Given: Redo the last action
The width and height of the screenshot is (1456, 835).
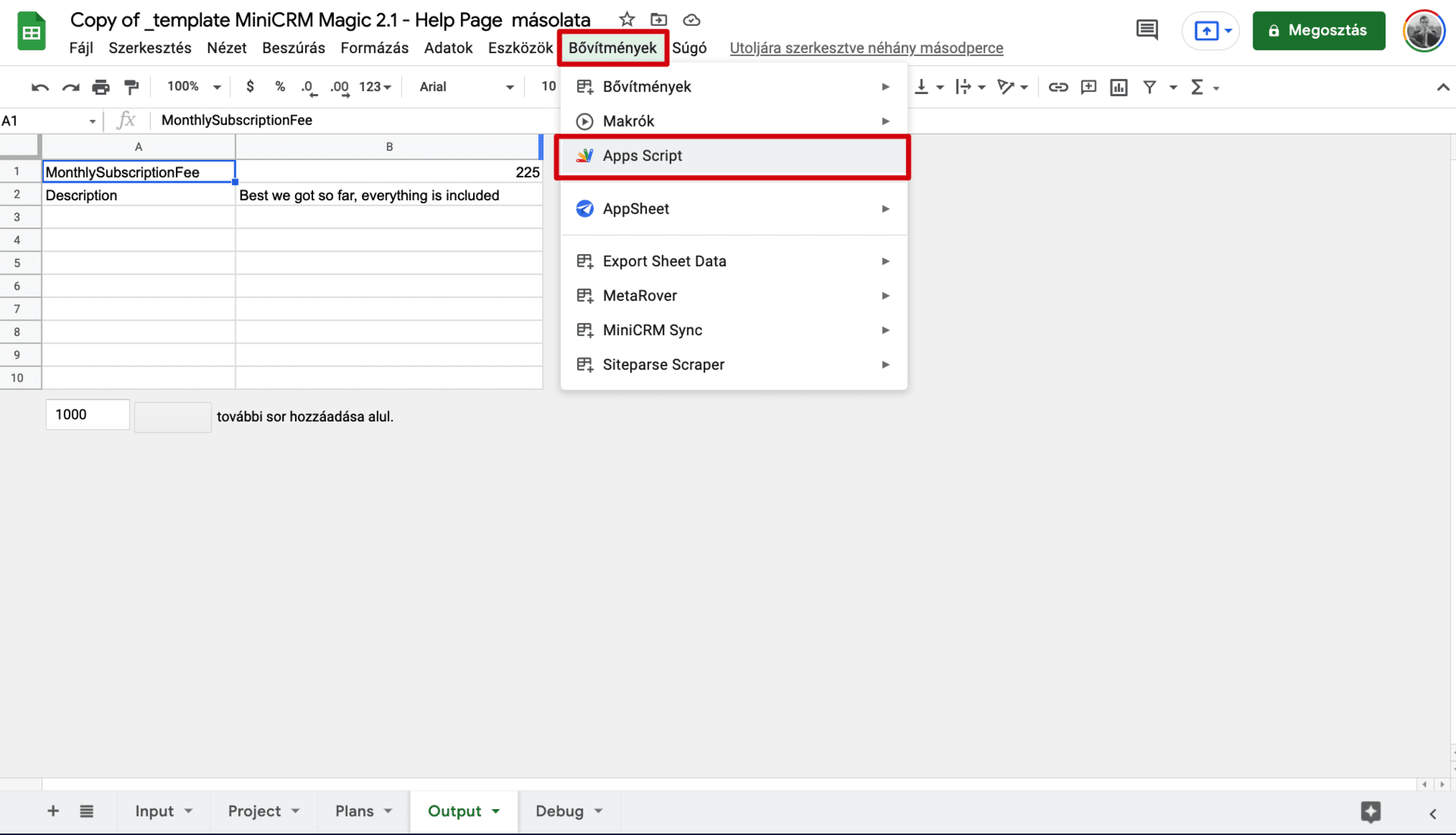Looking at the screenshot, I should [x=71, y=87].
